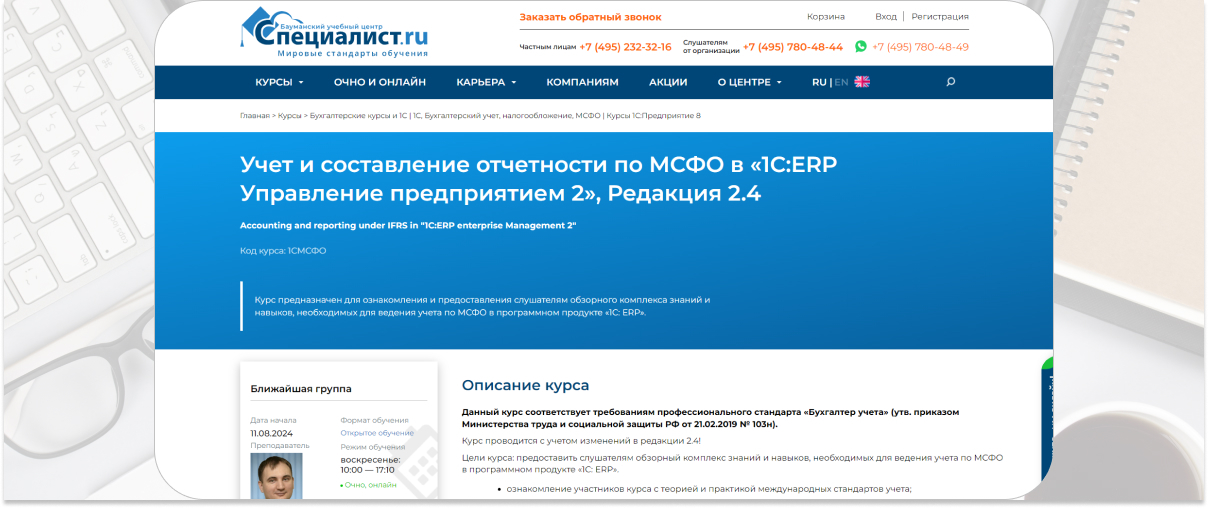This screenshot has width=1208, height=508.
Task: Select the EN language option
Action: tap(841, 82)
